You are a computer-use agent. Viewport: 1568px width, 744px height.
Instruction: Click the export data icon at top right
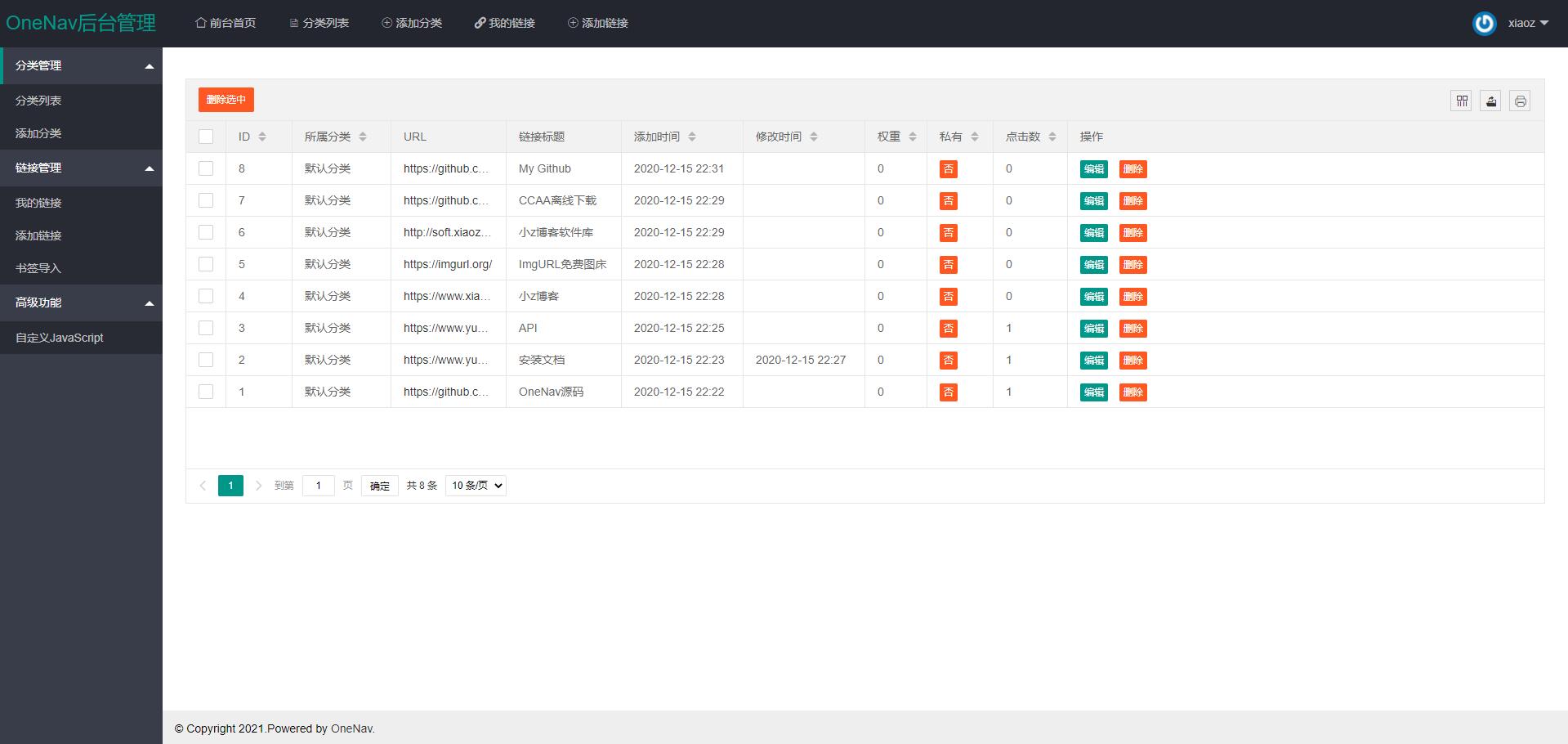1490,101
